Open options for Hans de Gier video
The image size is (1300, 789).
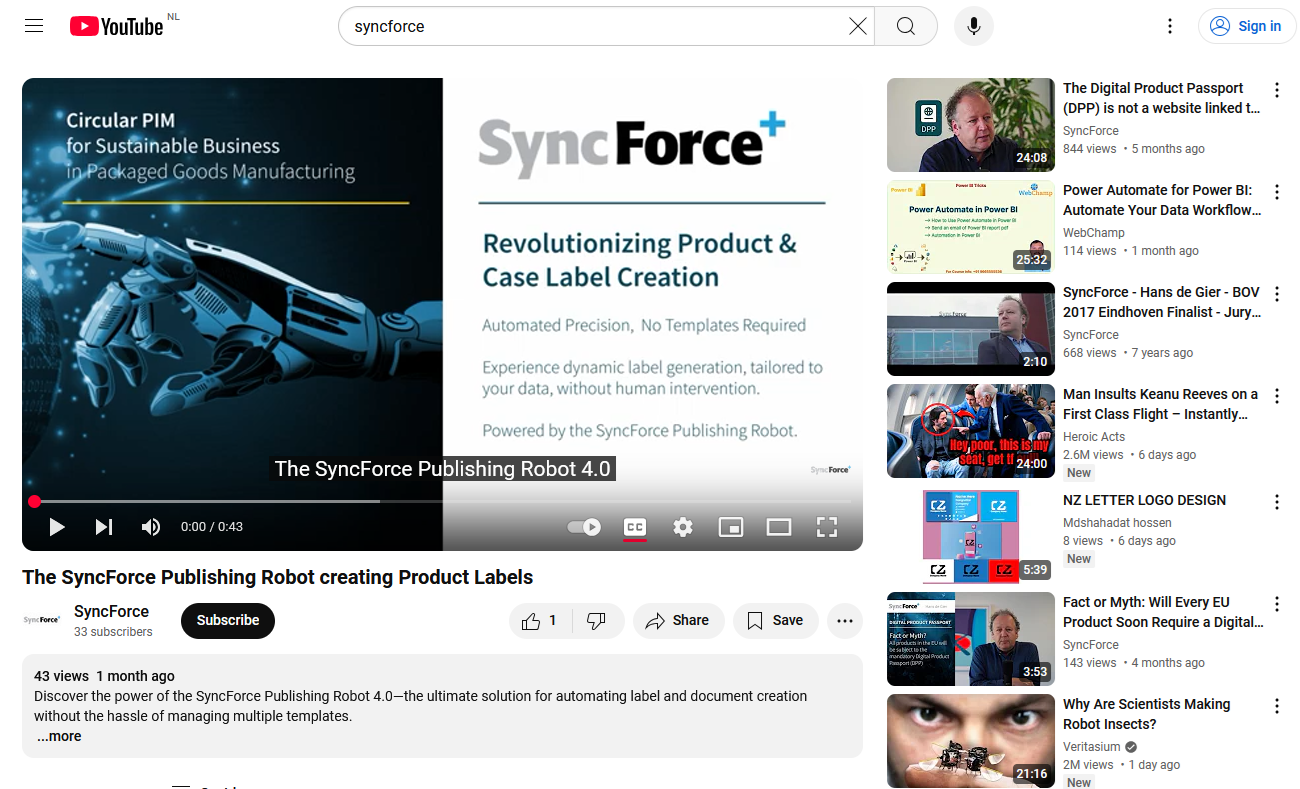tap(1277, 295)
